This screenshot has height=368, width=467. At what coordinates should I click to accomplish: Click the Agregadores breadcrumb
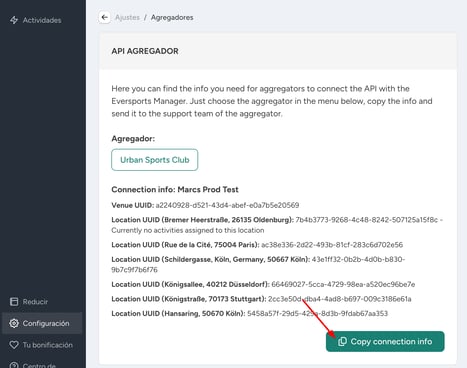click(x=172, y=17)
